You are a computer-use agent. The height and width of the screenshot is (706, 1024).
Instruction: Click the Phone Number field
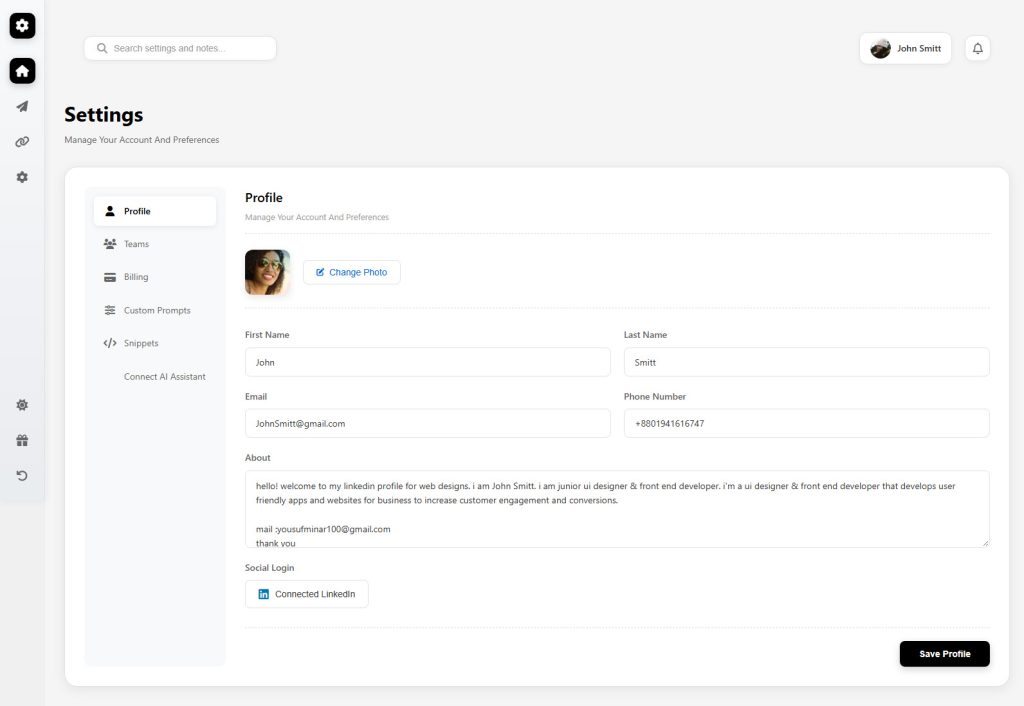[807, 423]
